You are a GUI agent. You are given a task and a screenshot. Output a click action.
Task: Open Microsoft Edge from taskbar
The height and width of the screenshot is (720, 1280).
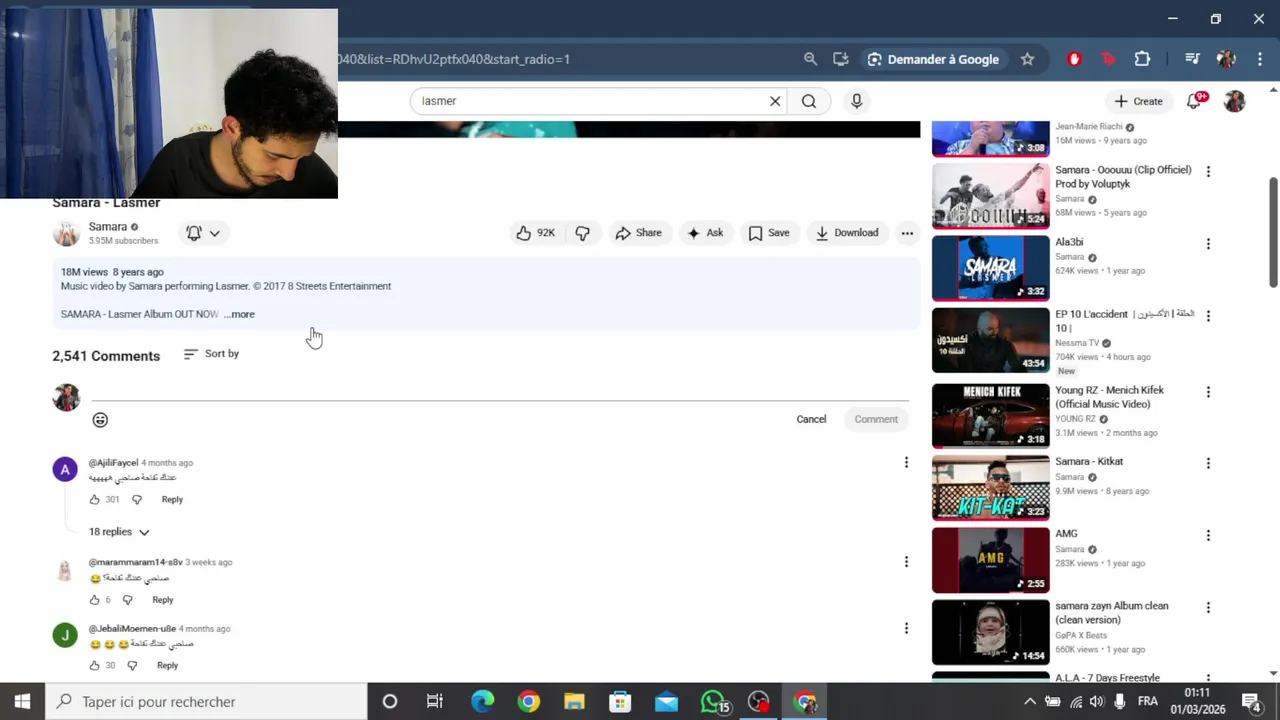pos(482,702)
